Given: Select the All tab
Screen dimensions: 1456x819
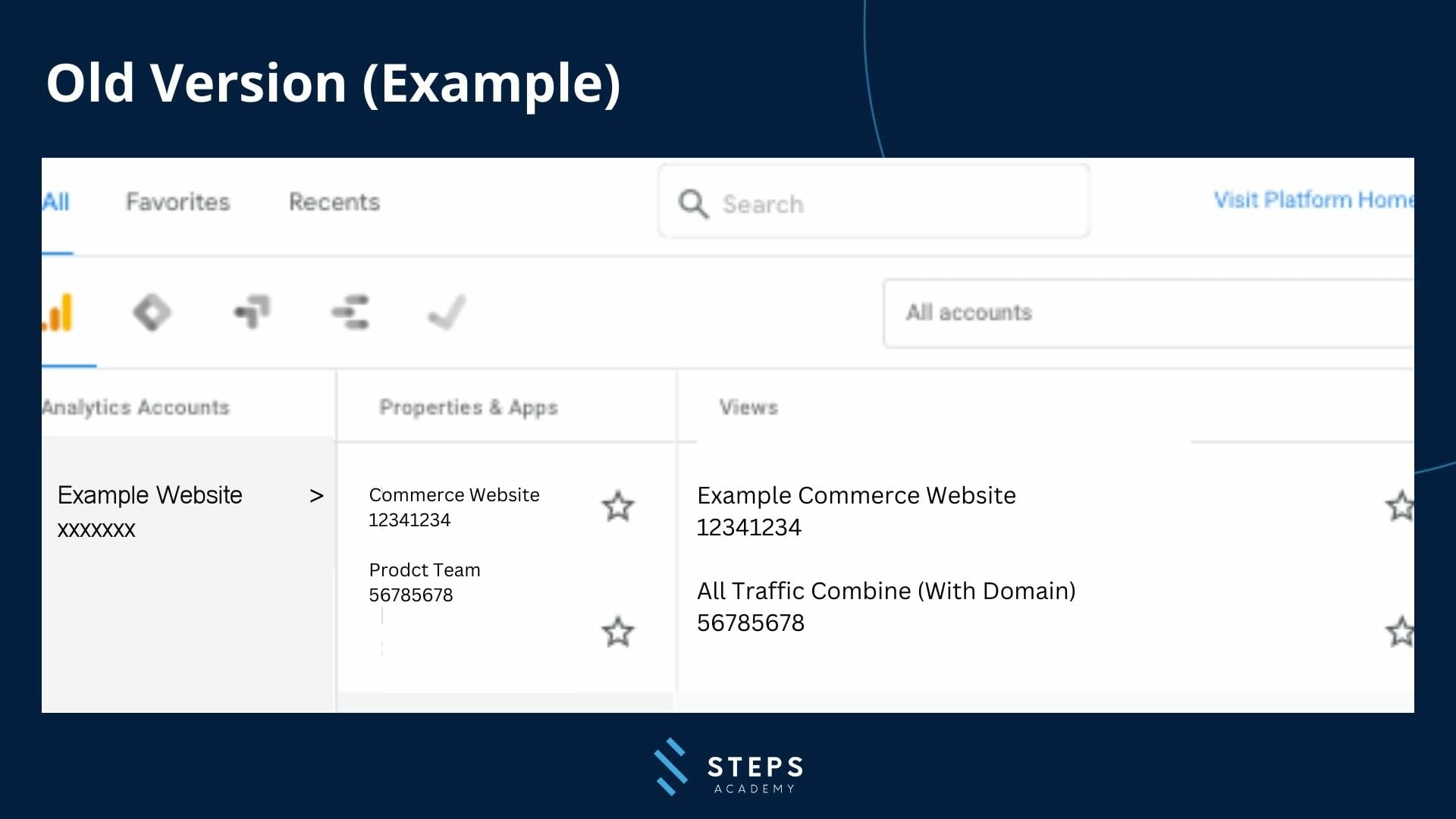Looking at the screenshot, I should [56, 202].
